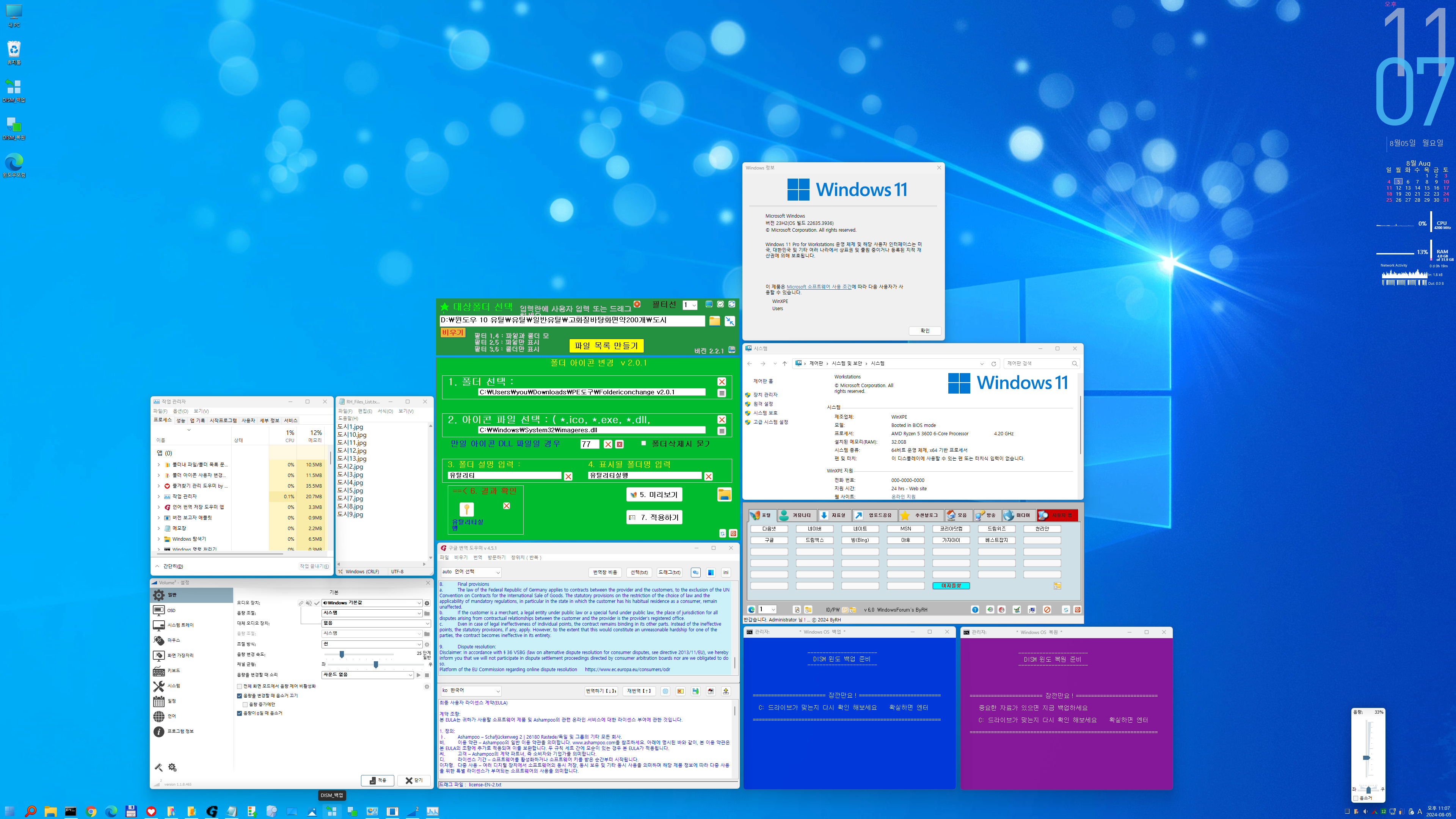Open the 시스템 트레이 section in Volume² settings
Image resolution: width=1456 pixels, height=819 pixels.
[x=191, y=625]
